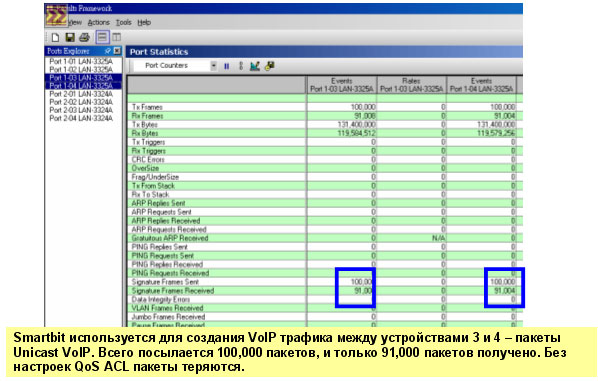Click the Print icon in toolbar
Image resolution: width=598 pixels, height=381 pixels.
point(84,37)
